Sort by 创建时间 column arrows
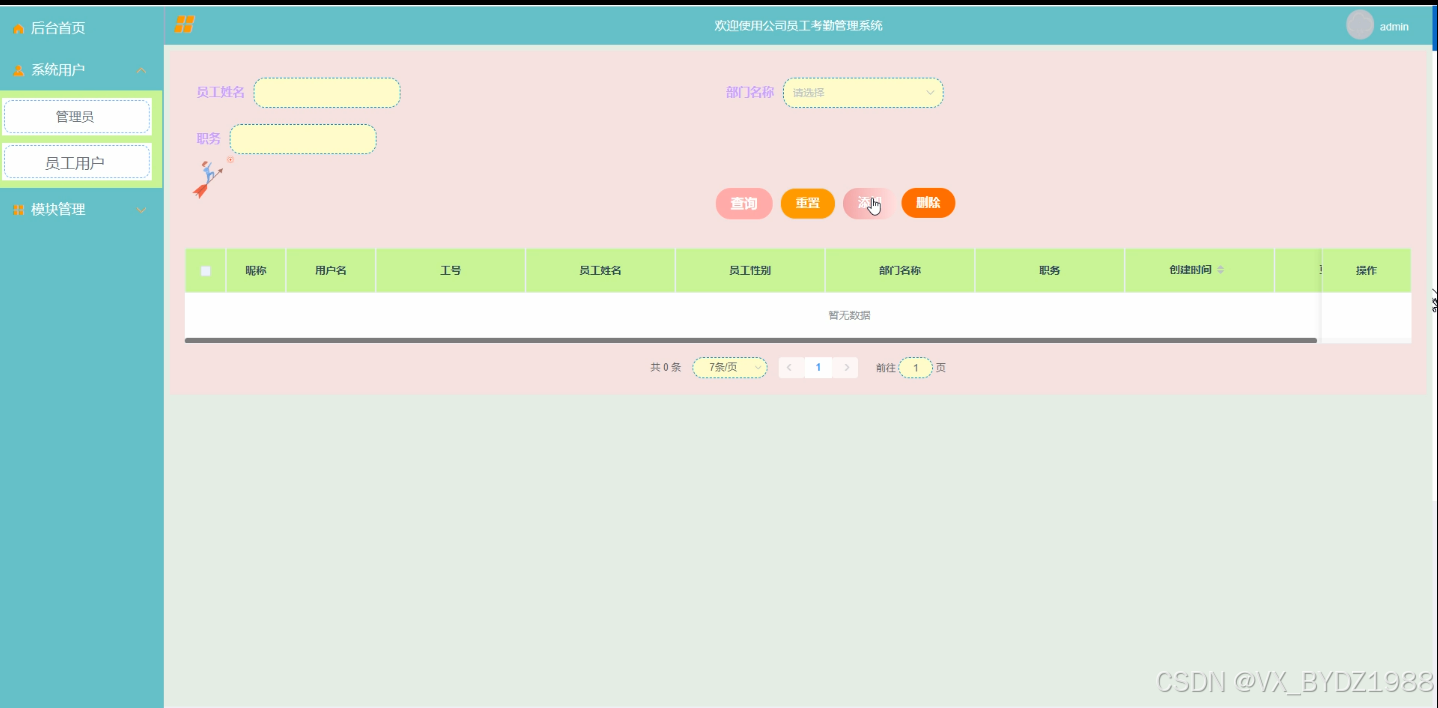The image size is (1438, 708). [1220, 271]
